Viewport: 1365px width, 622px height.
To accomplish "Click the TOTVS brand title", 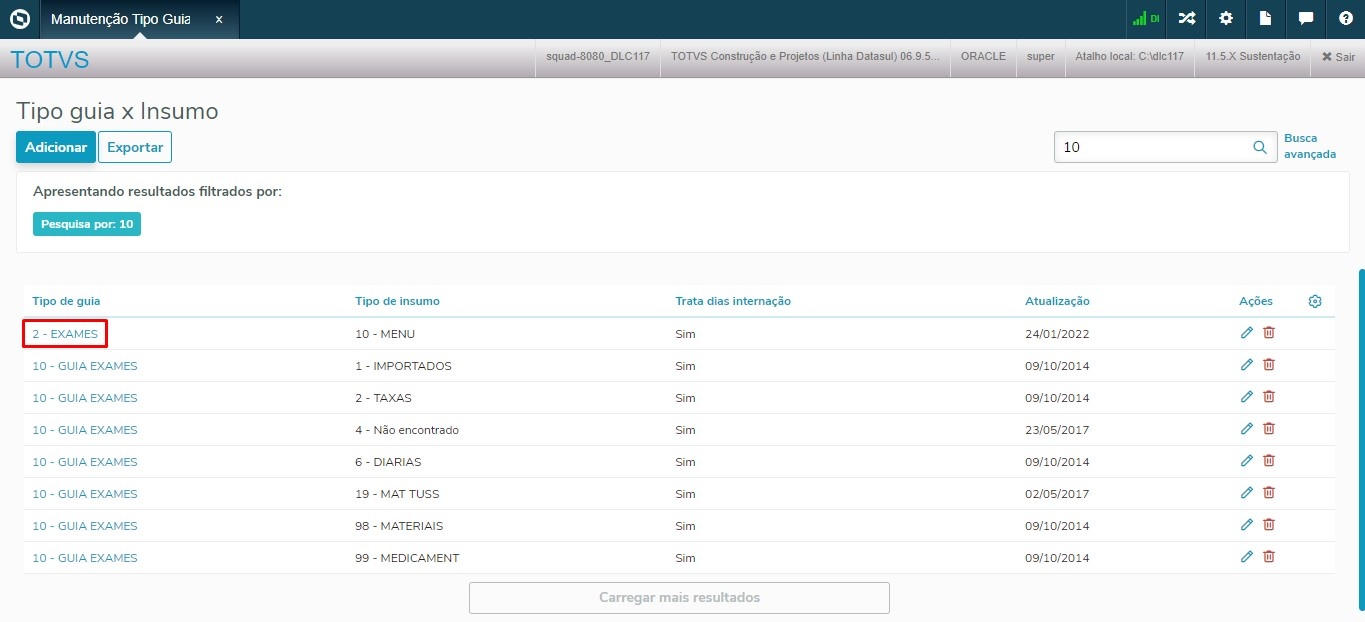I will 50,60.
